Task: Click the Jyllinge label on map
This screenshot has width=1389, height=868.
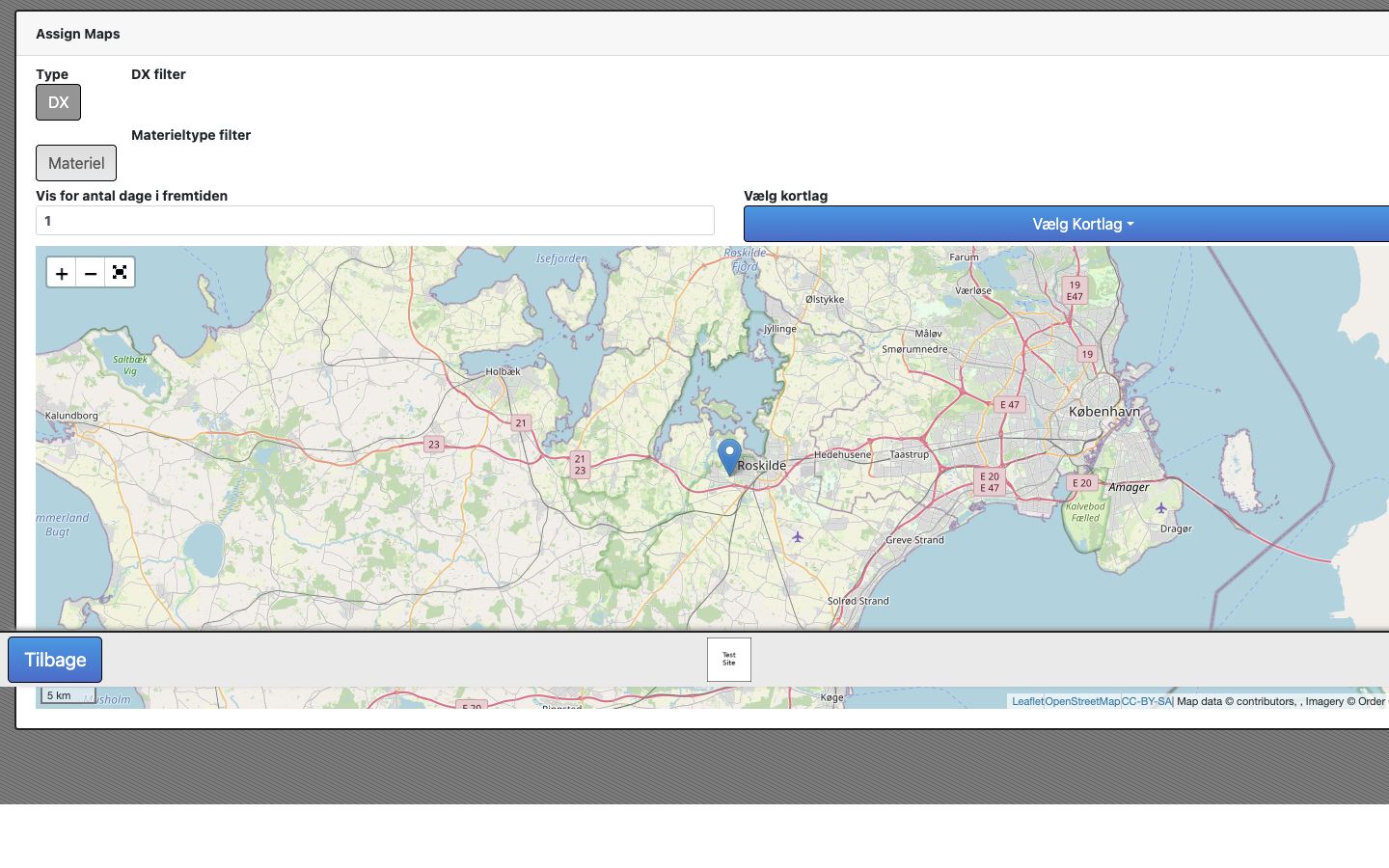Action: click(780, 329)
